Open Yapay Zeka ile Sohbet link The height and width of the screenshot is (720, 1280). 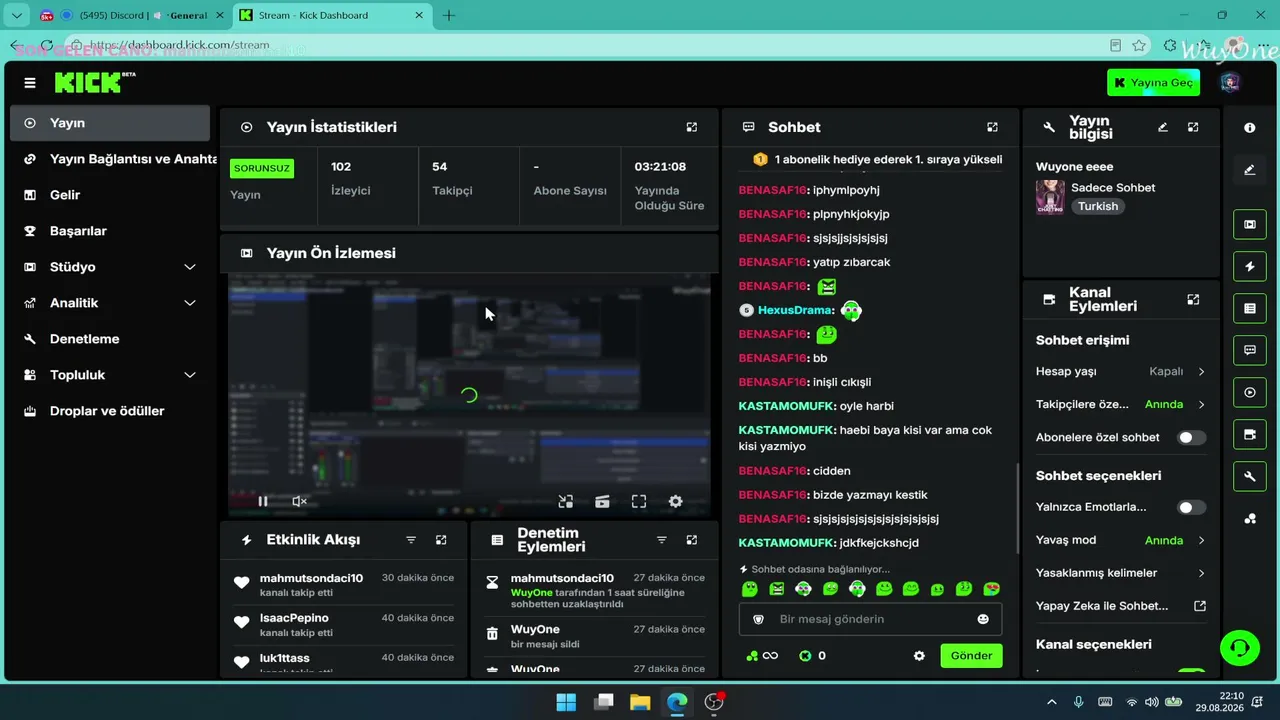(1121, 606)
